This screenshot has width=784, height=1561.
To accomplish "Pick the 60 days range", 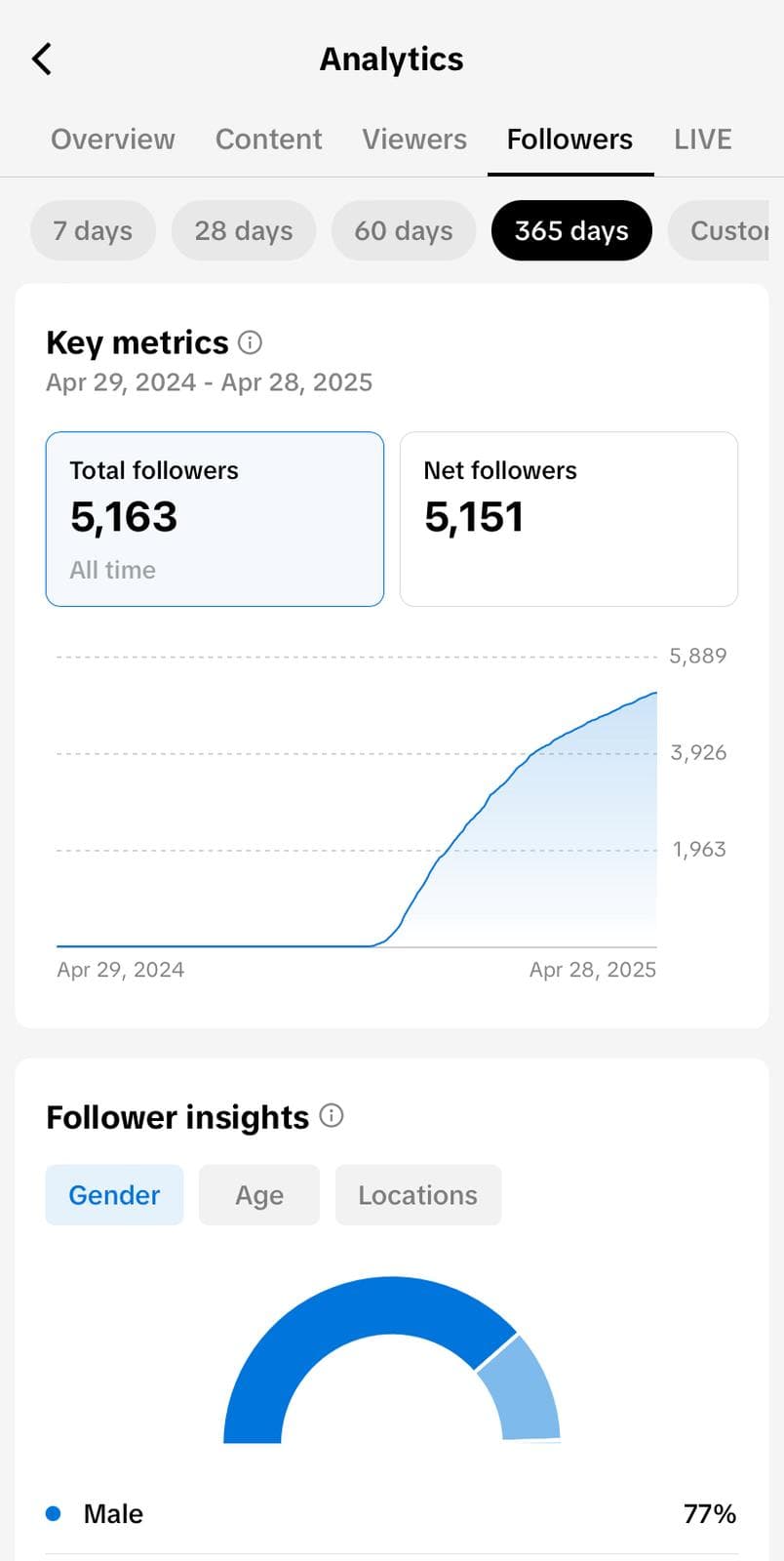I will (x=404, y=231).
